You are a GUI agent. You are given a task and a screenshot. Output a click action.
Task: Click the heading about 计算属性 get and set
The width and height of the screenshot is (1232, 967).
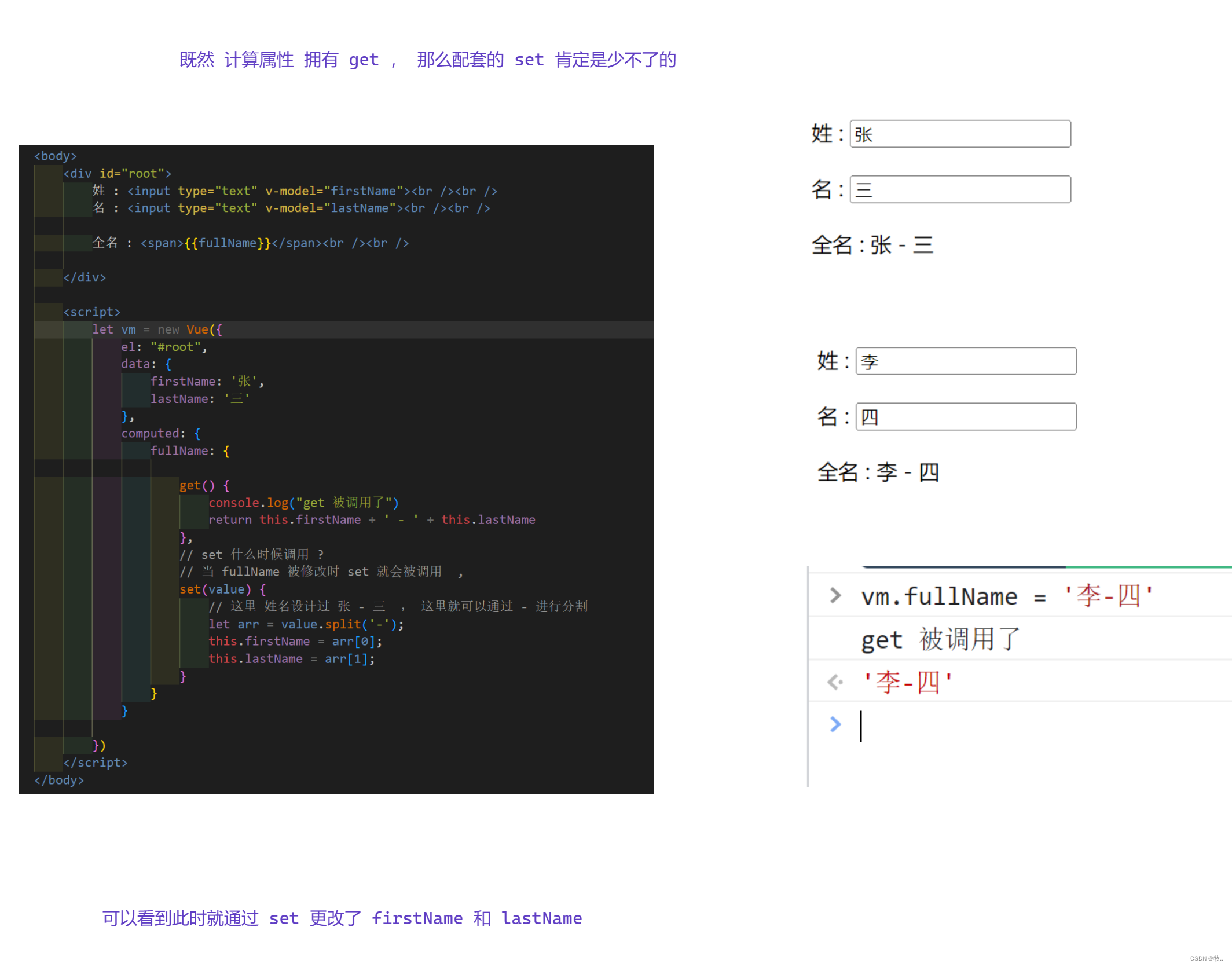[428, 60]
